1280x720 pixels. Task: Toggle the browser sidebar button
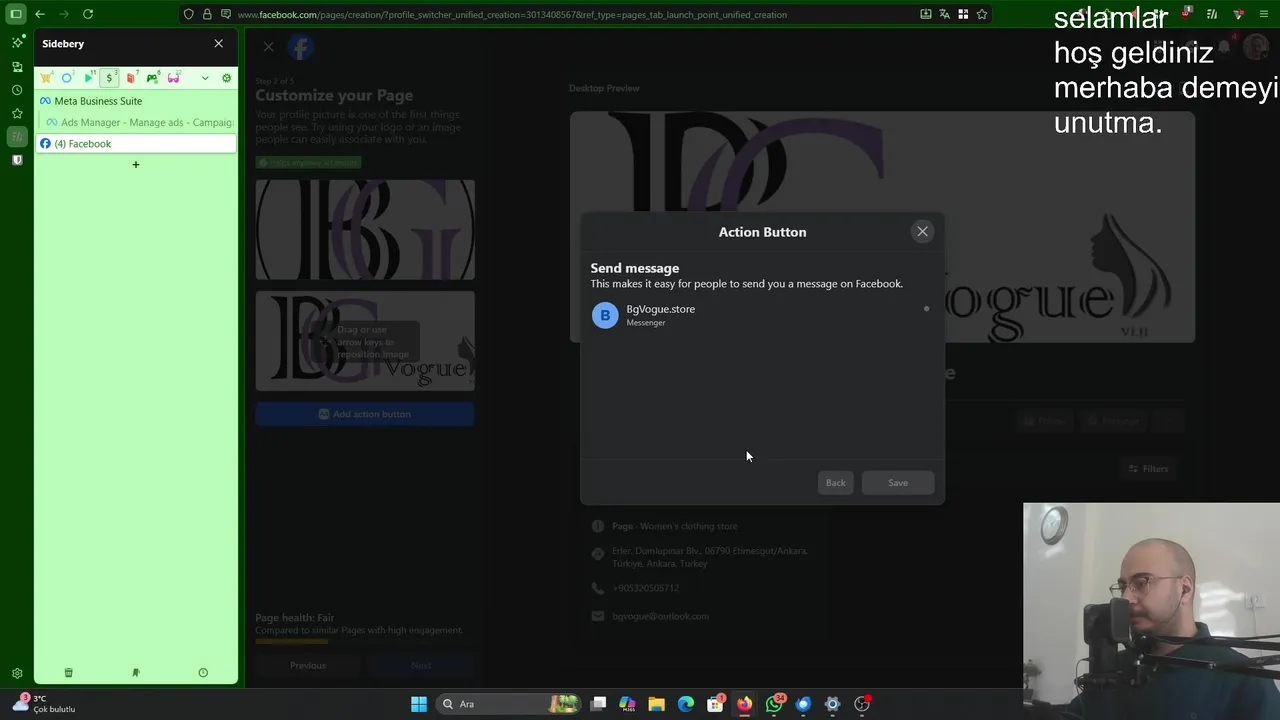16,14
